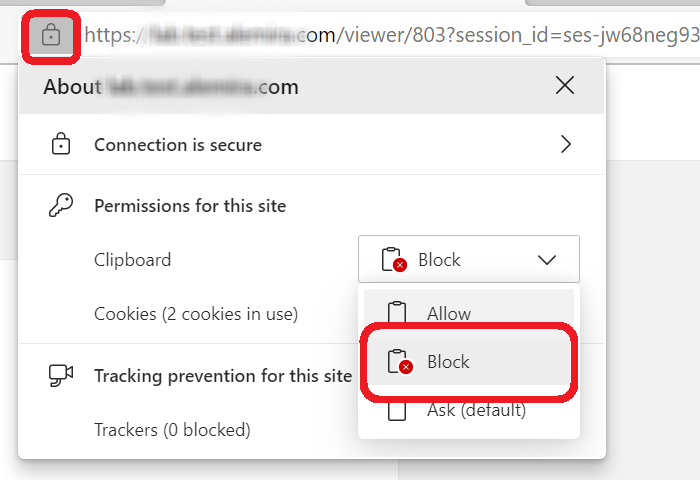Viewport: 700px width, 480px height.
Task: Click Trackers (0 blocked) entry
Action: click(x=172, y=430)
